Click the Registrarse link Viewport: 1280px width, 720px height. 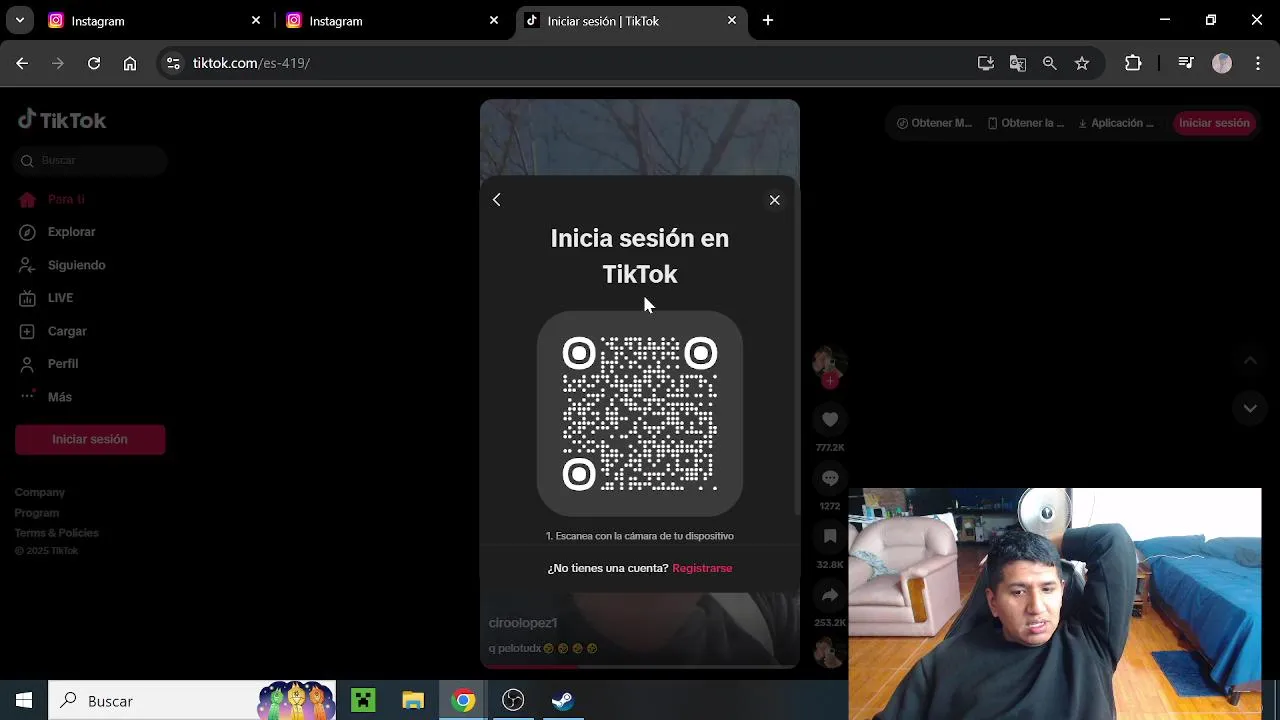coord(702,568)
